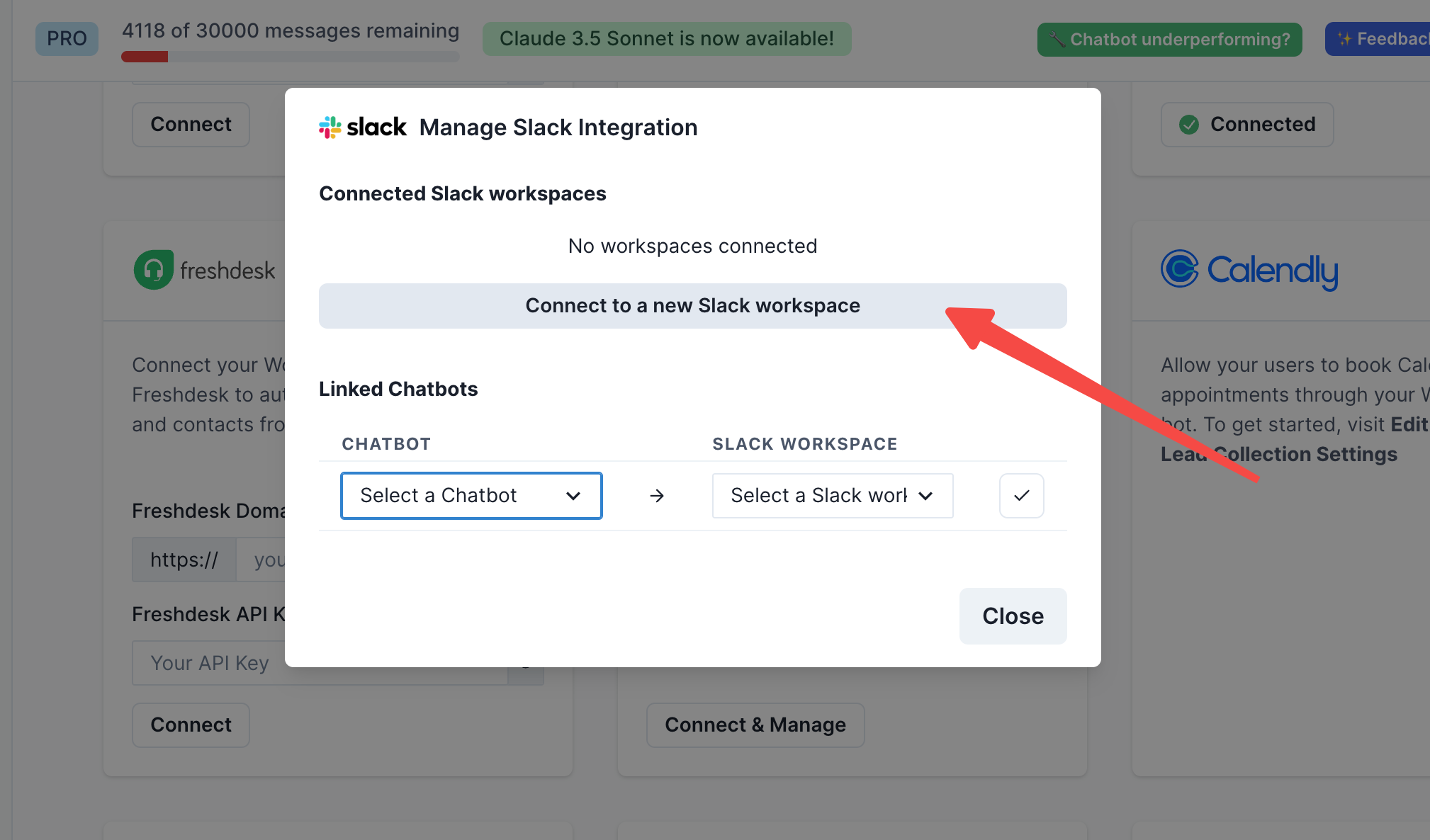The width and height of the screenshot is (1430, 840).
Task: Click the wrench icon on Chatbot underperforming
Action: click(x=1057, y=40)
